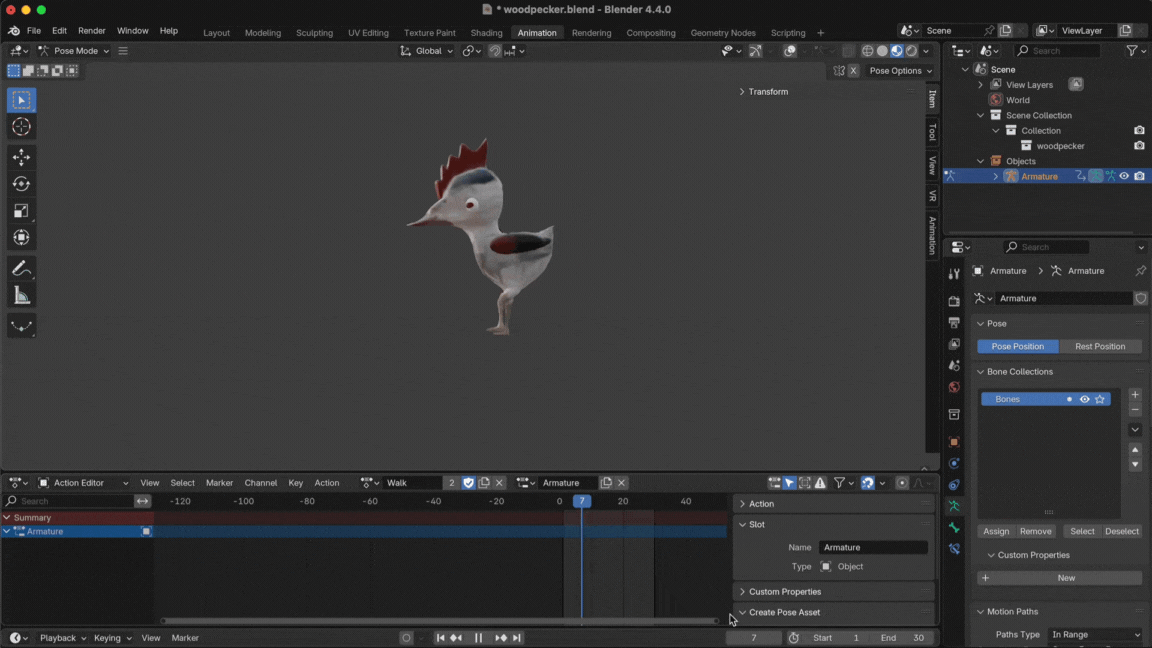1152x648 pixels.
Task: Pick the Rotate tool
Action: pyautogui.click(x=21, y=184)
